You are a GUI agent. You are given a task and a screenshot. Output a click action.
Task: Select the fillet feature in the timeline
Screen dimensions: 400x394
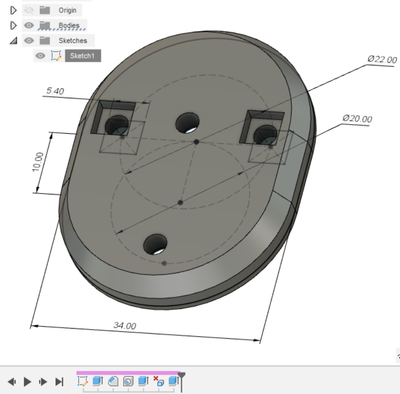point(113,381)
